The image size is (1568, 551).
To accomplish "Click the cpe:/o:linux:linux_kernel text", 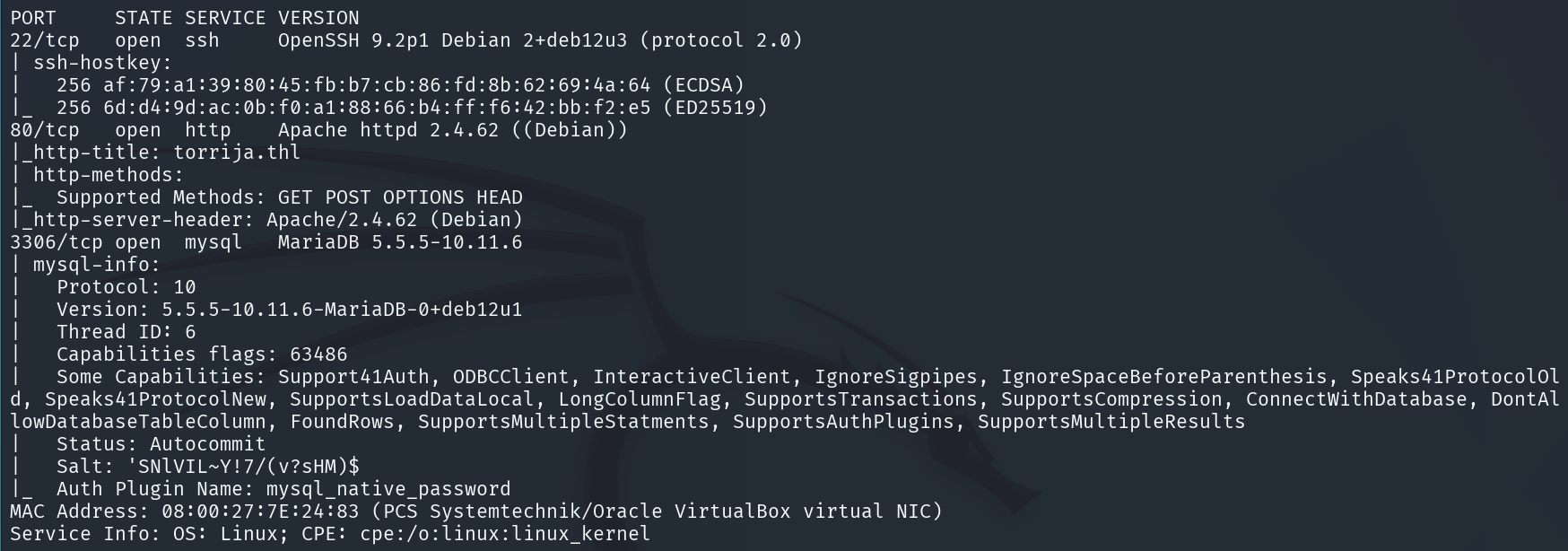I will tap(505, 534).
